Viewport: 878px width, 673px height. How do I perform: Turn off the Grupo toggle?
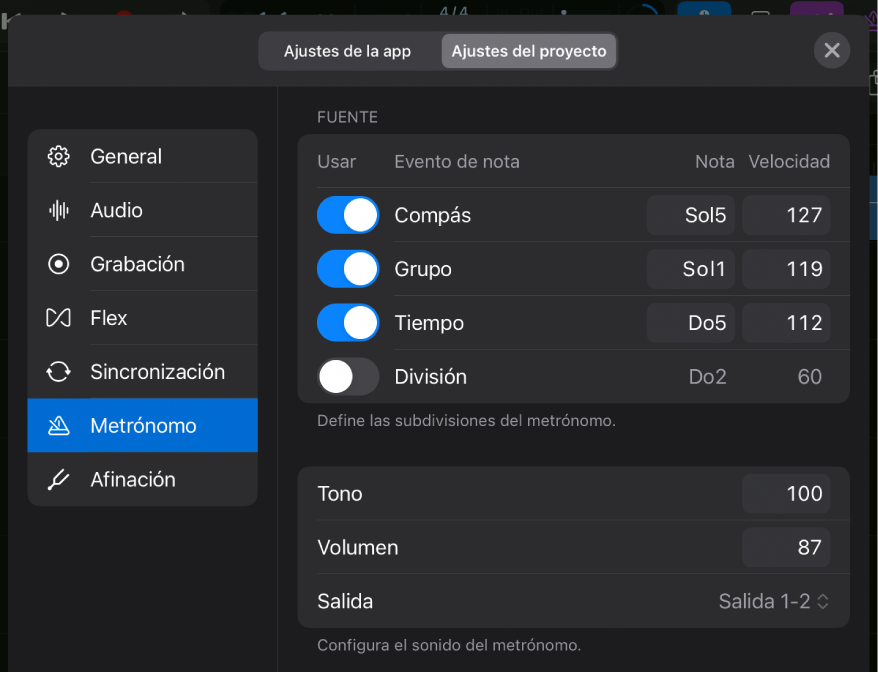[x=347, y=268]
